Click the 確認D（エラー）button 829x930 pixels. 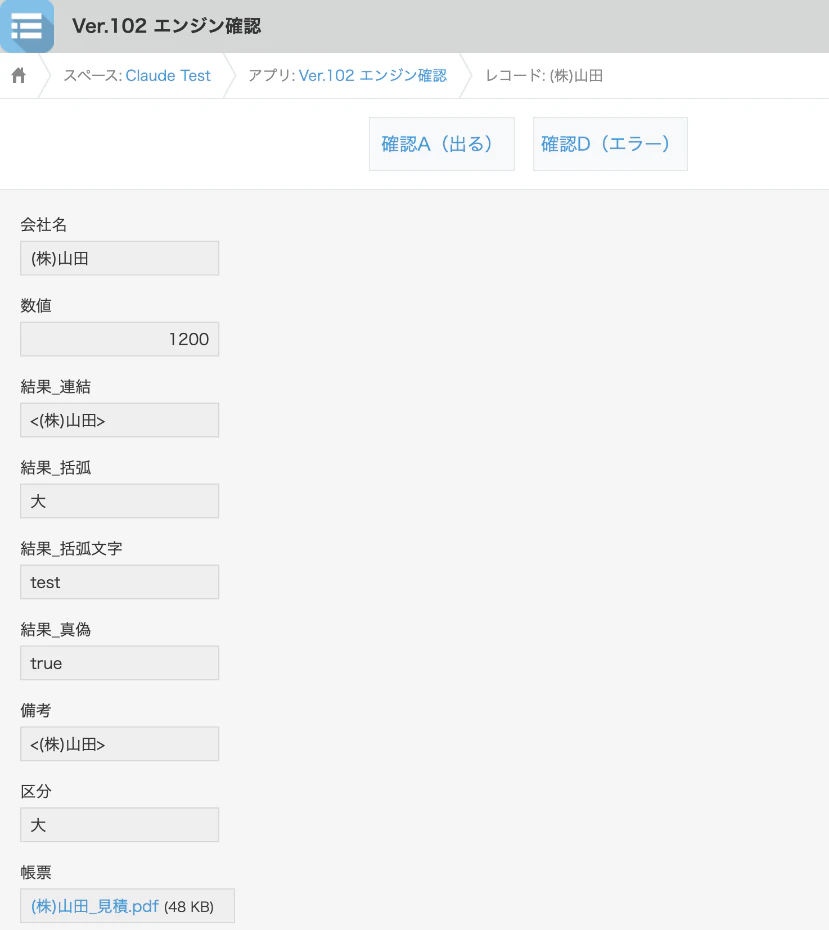610,144
